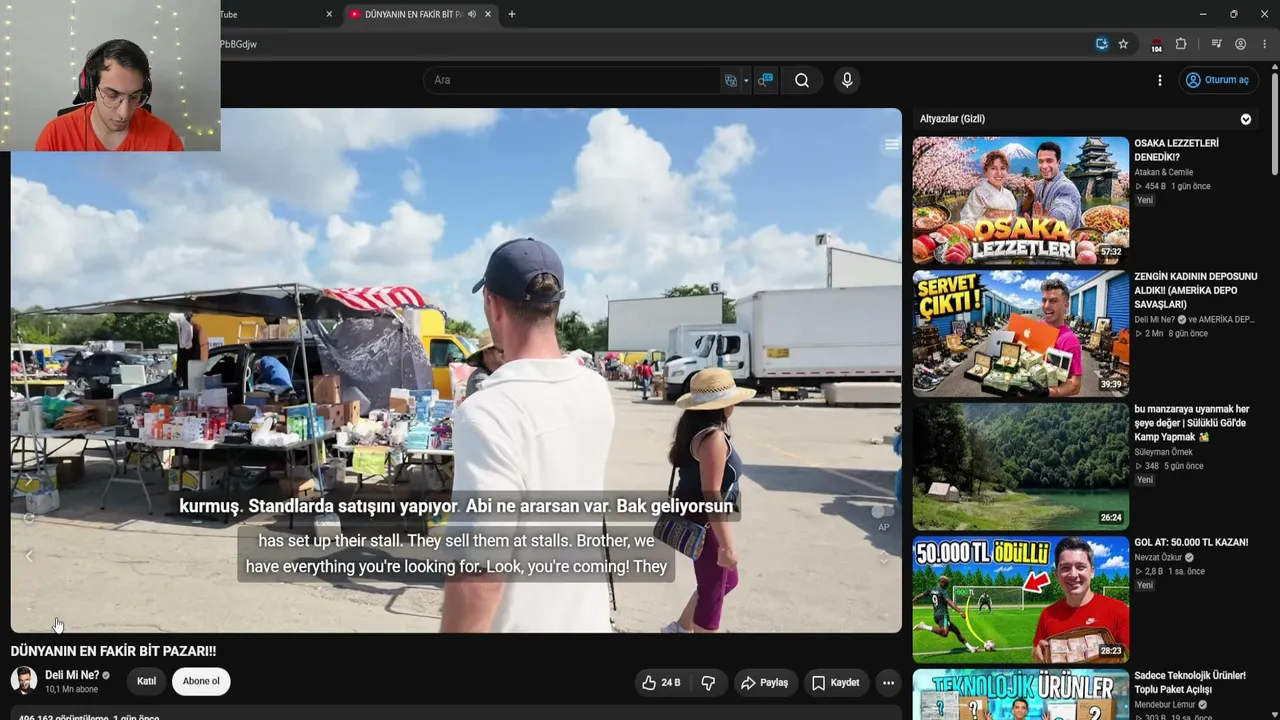Open Sadece Teknolojik Ürünler! Toplu Paket Açılışı title

[1190, 682]
